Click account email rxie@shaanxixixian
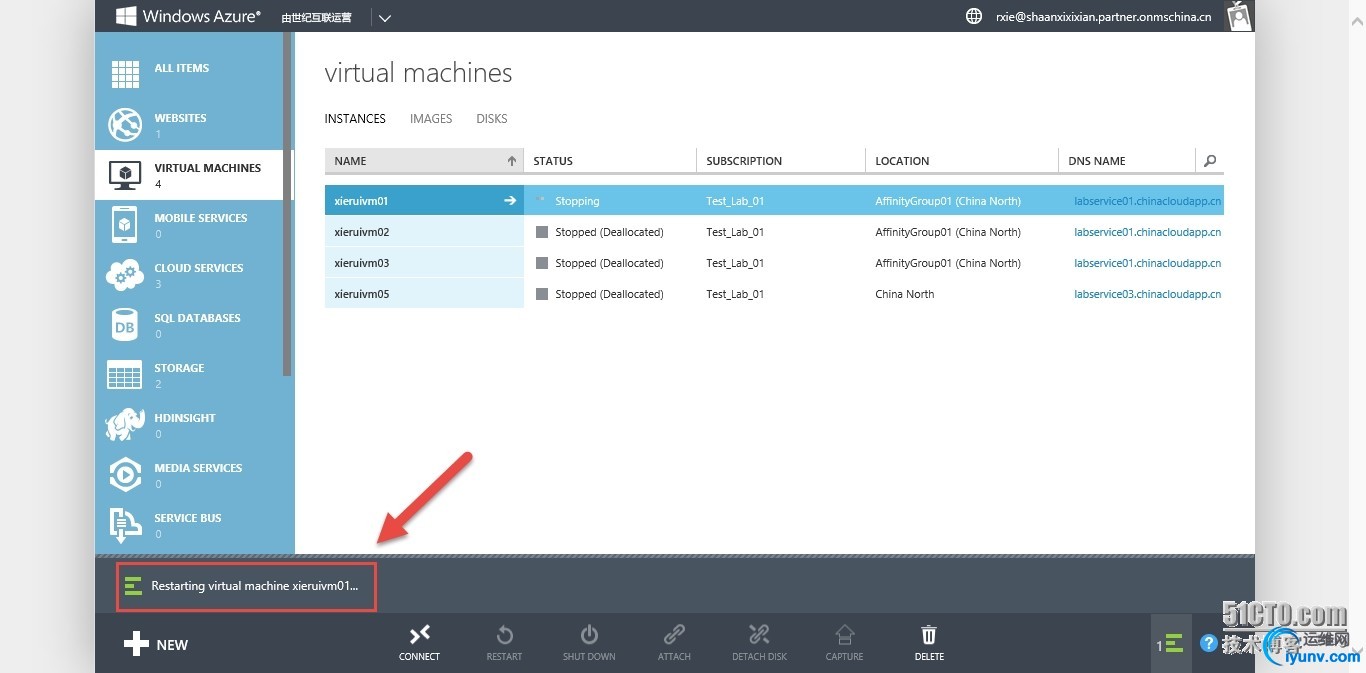Image resolution: width=1366 pixels, height=673 pixels. [x=1104, y=17]
